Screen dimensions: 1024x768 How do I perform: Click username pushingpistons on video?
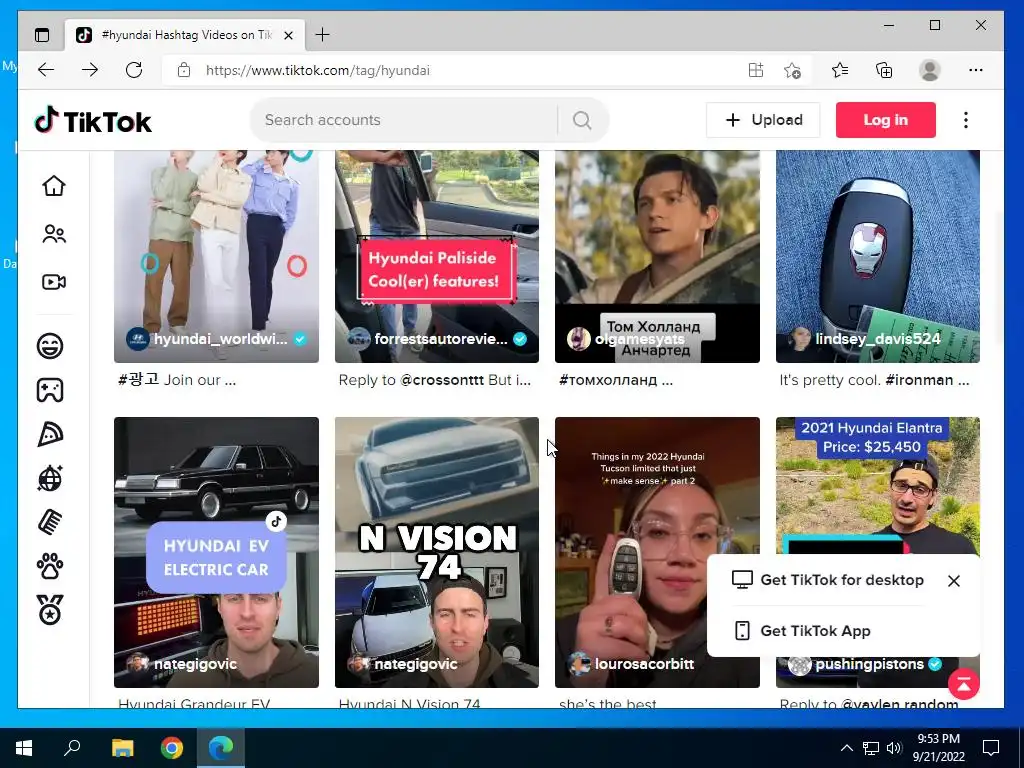click(x=869, y=664)
